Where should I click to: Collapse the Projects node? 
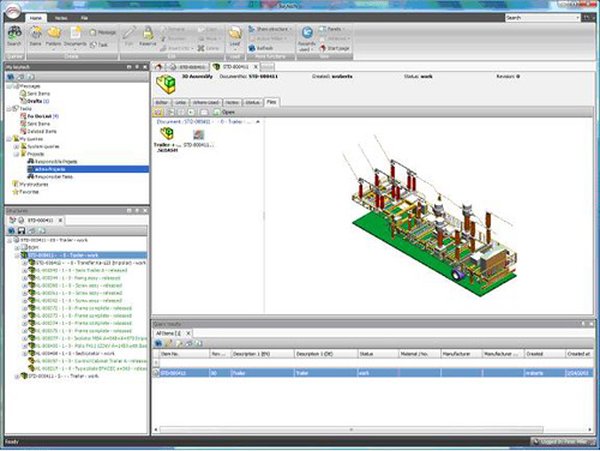tap(16, 154)
